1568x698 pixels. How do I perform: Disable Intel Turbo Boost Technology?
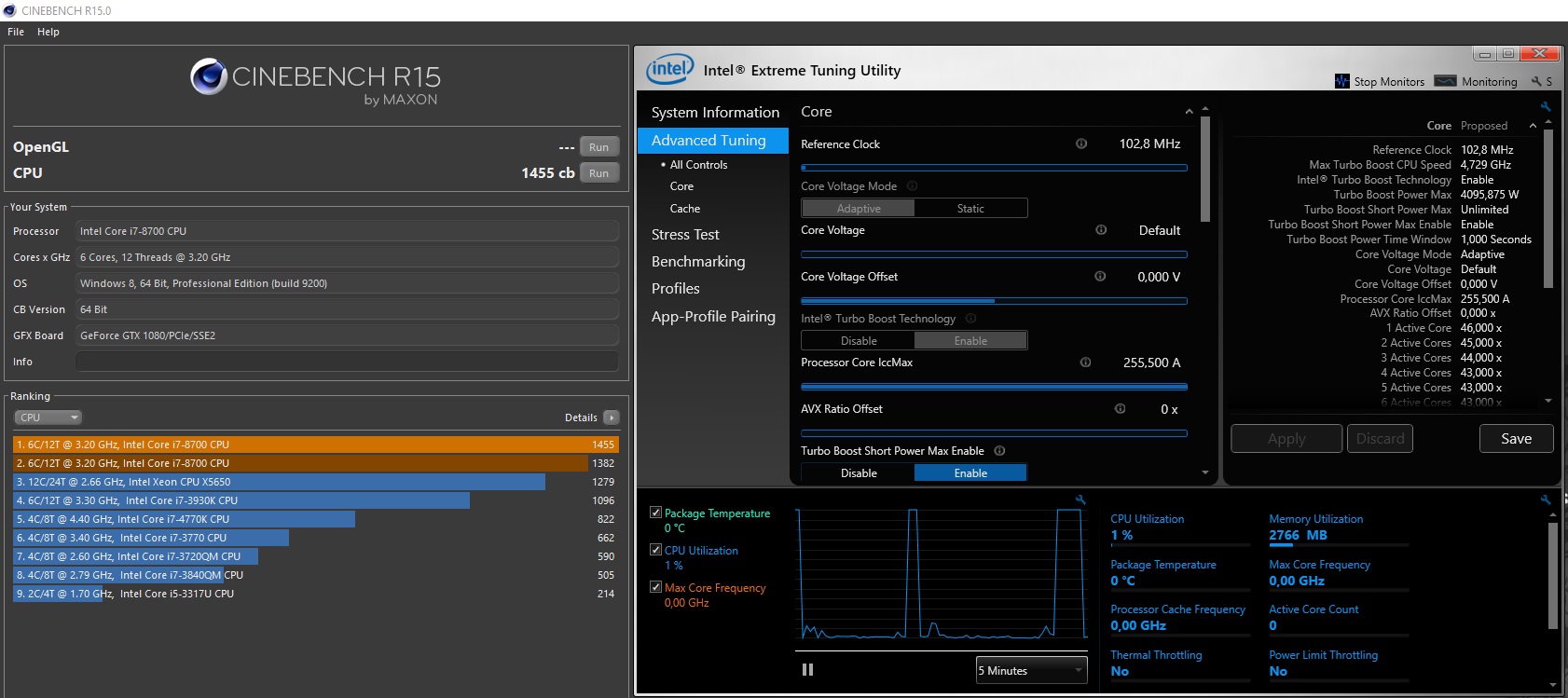click(x=859, y=340)
